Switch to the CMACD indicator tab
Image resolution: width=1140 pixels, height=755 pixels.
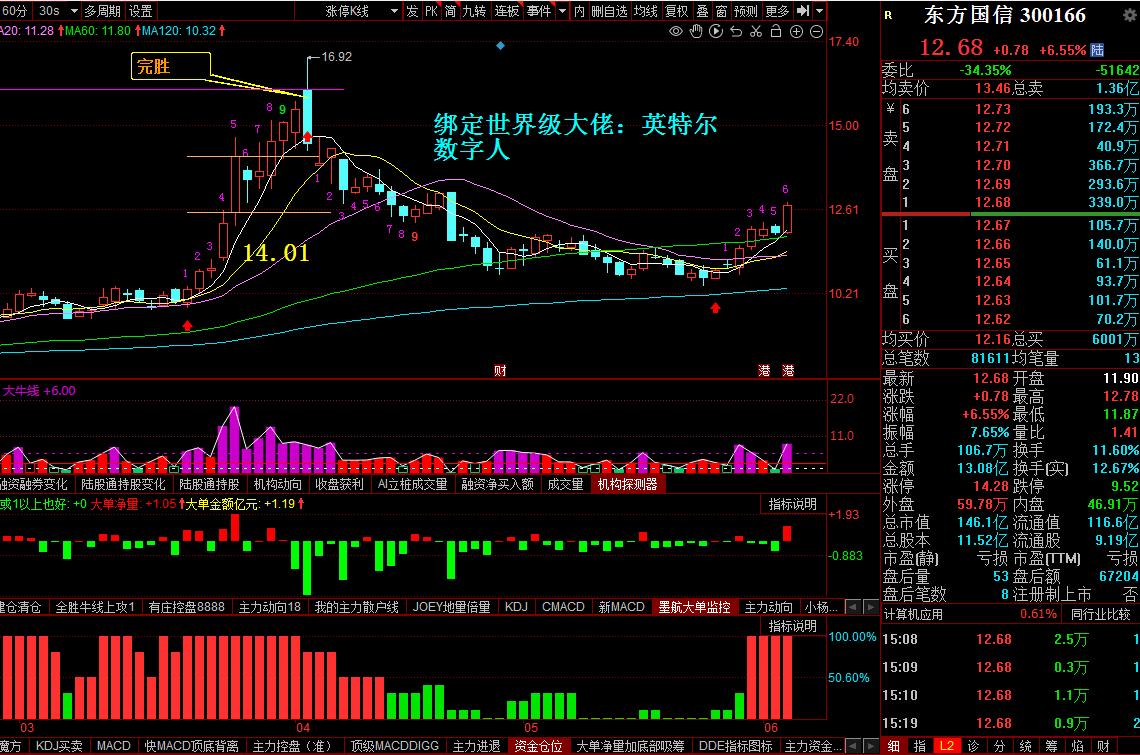point(563,607)
